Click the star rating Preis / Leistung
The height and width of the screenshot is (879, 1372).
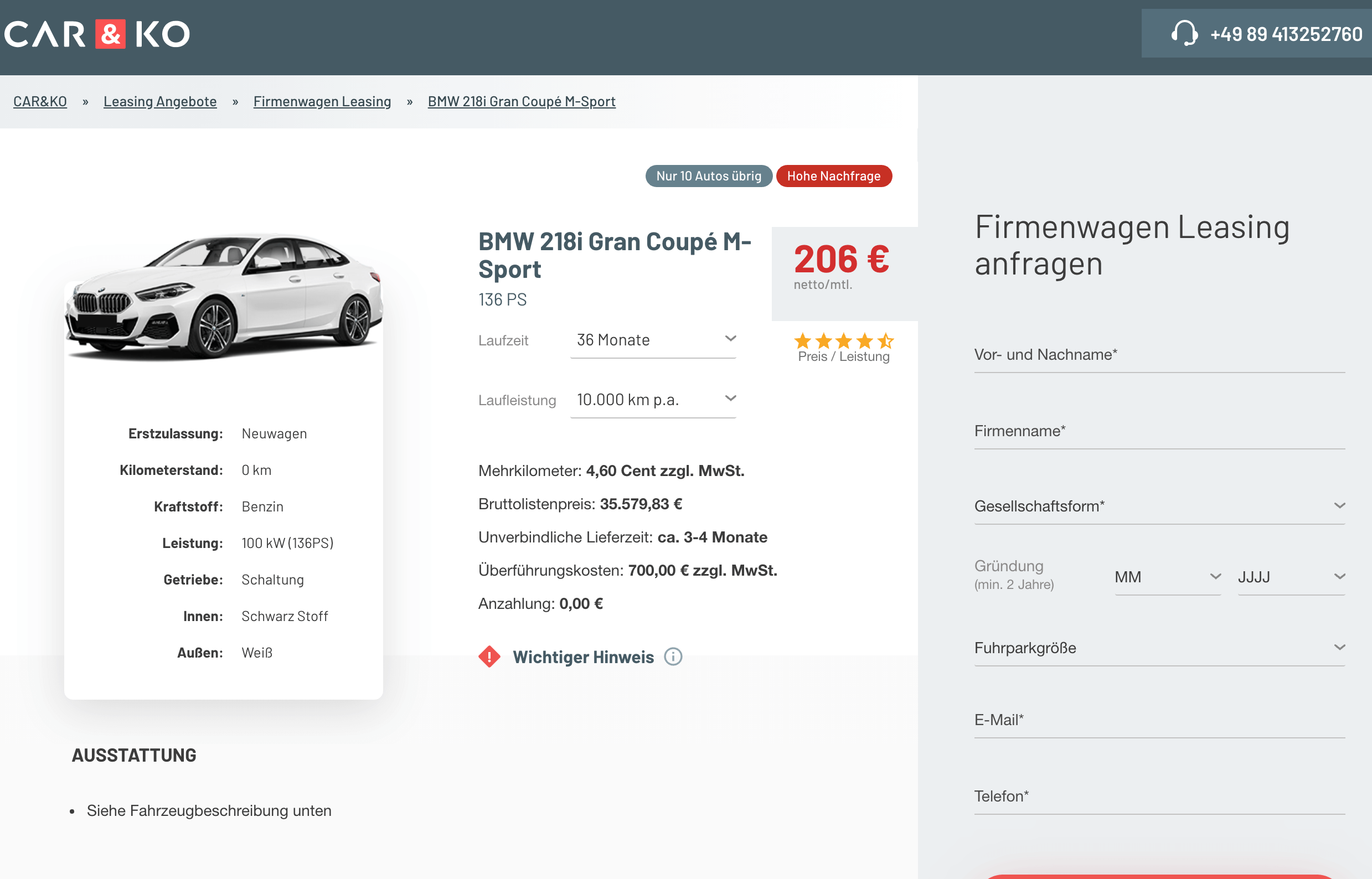coord(843,347)
